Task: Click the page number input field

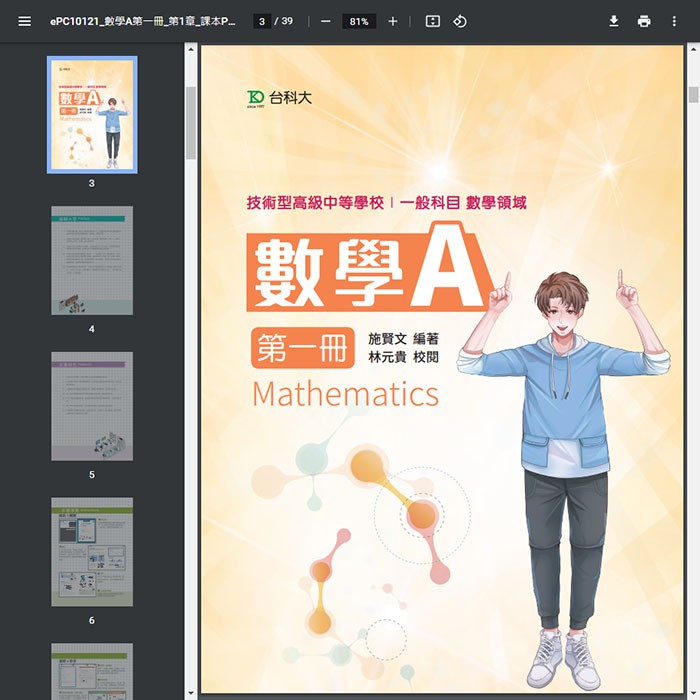Action: (262, 21)
